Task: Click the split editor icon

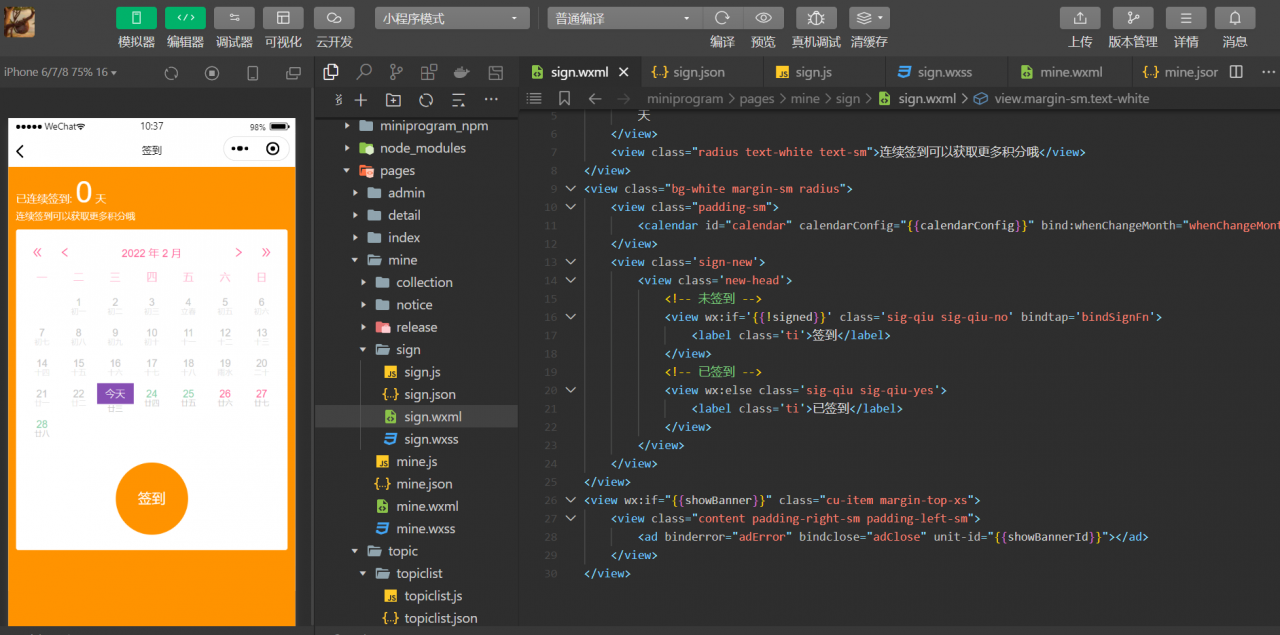Action: (1236, 72)
